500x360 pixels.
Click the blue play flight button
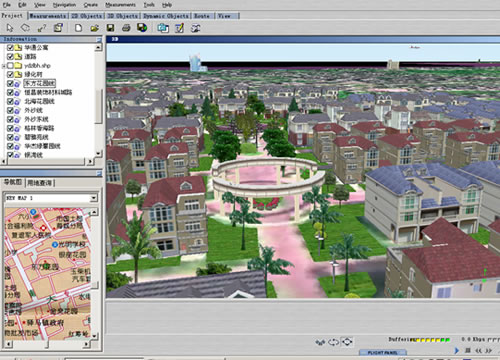click(457, 350)
